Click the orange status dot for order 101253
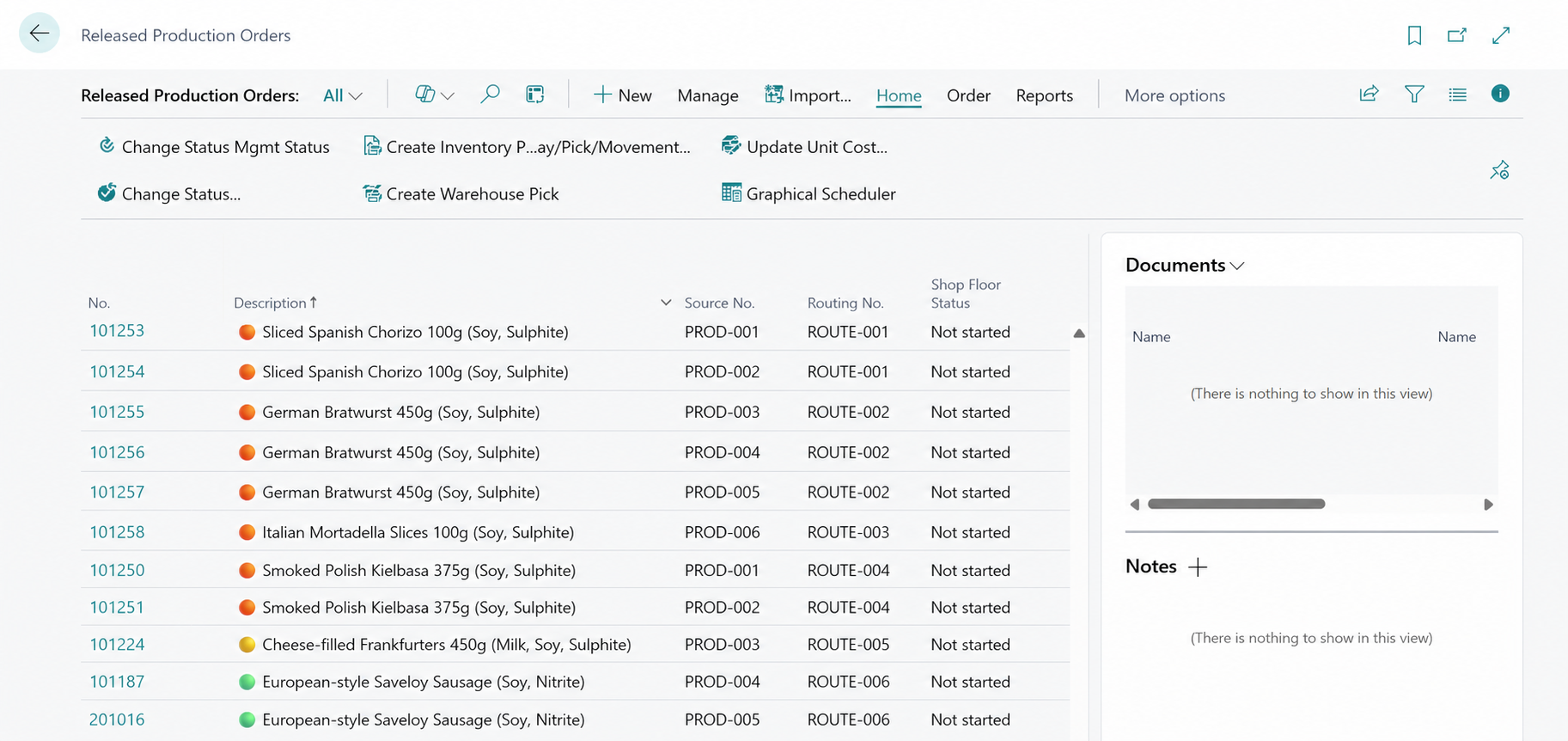The height and width of the screenshot is (741, 1568). (247, 333)
